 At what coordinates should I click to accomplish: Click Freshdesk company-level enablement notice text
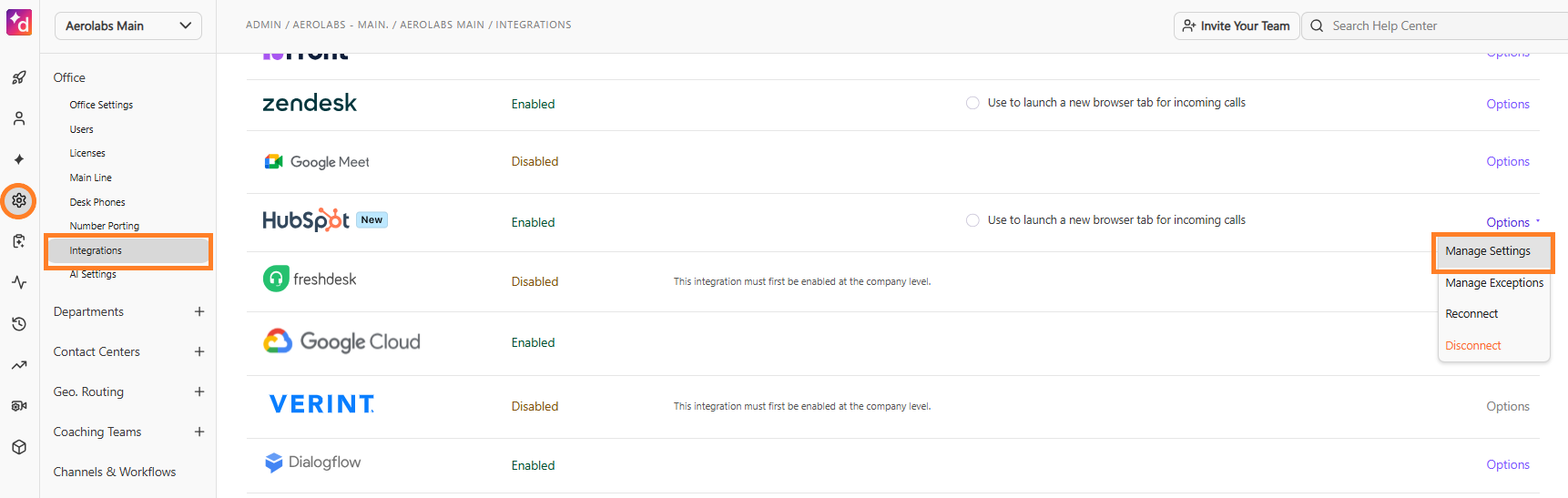[x=802, y=281]
